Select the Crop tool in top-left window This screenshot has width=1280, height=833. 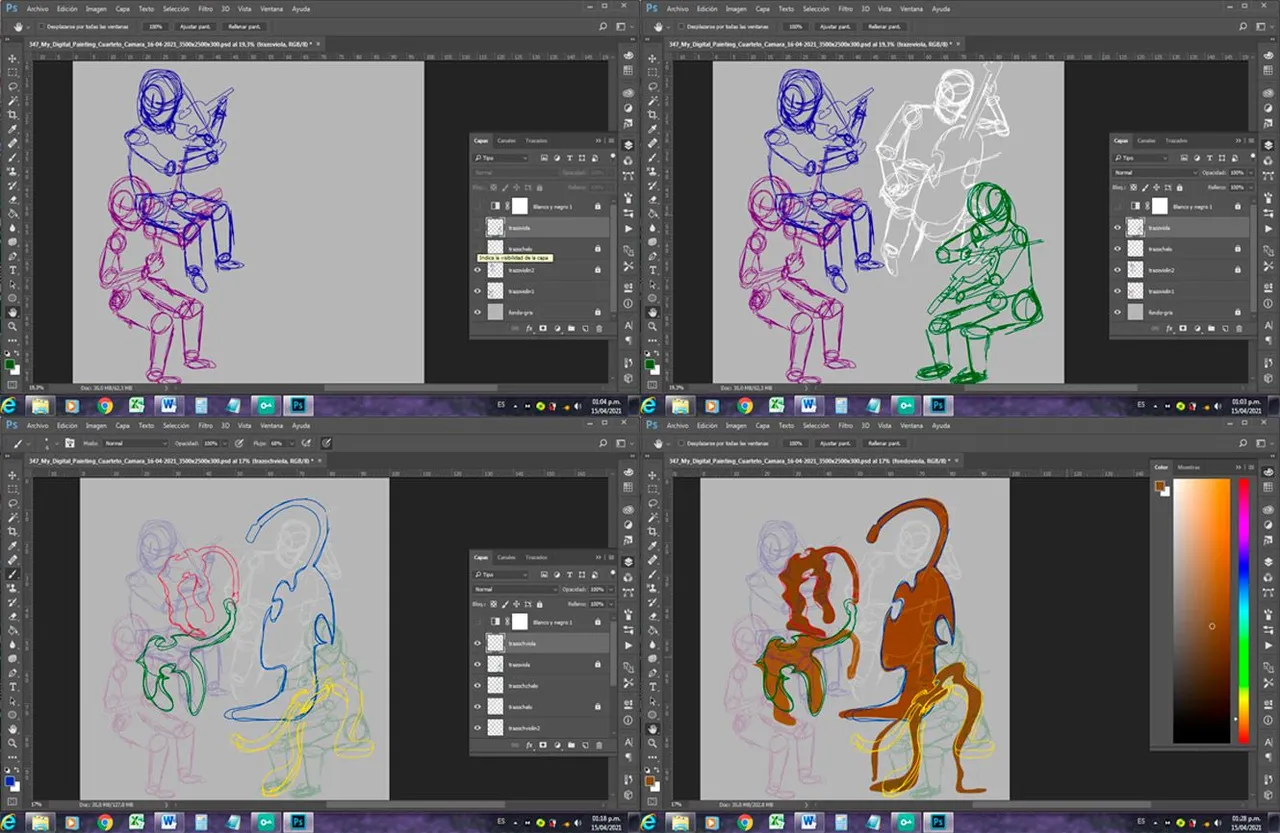tap(12, 115)
